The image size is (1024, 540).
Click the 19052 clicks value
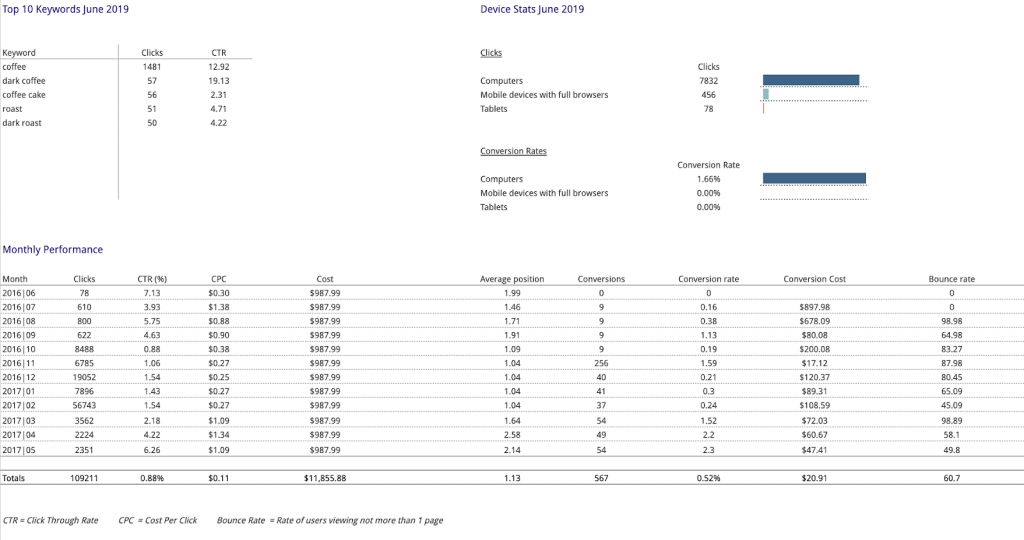pos(84,377)
